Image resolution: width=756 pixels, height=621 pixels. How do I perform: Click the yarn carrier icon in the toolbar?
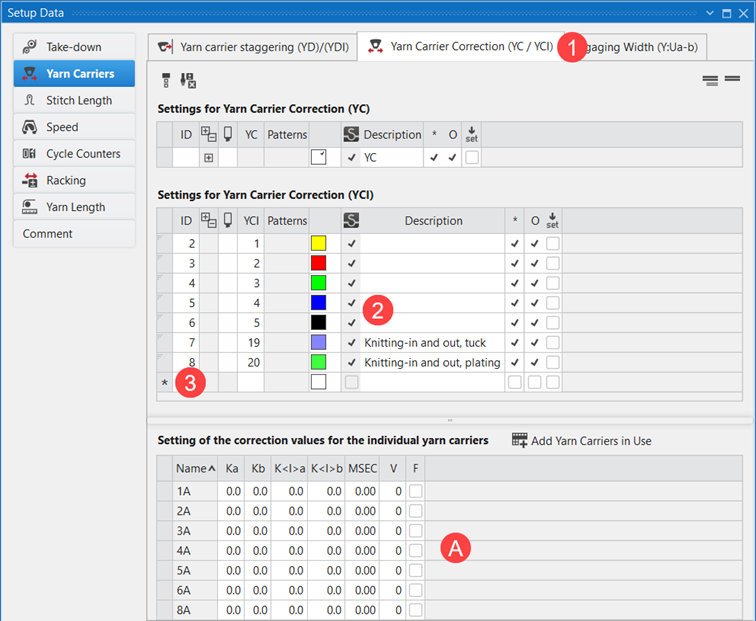point(166,80)
